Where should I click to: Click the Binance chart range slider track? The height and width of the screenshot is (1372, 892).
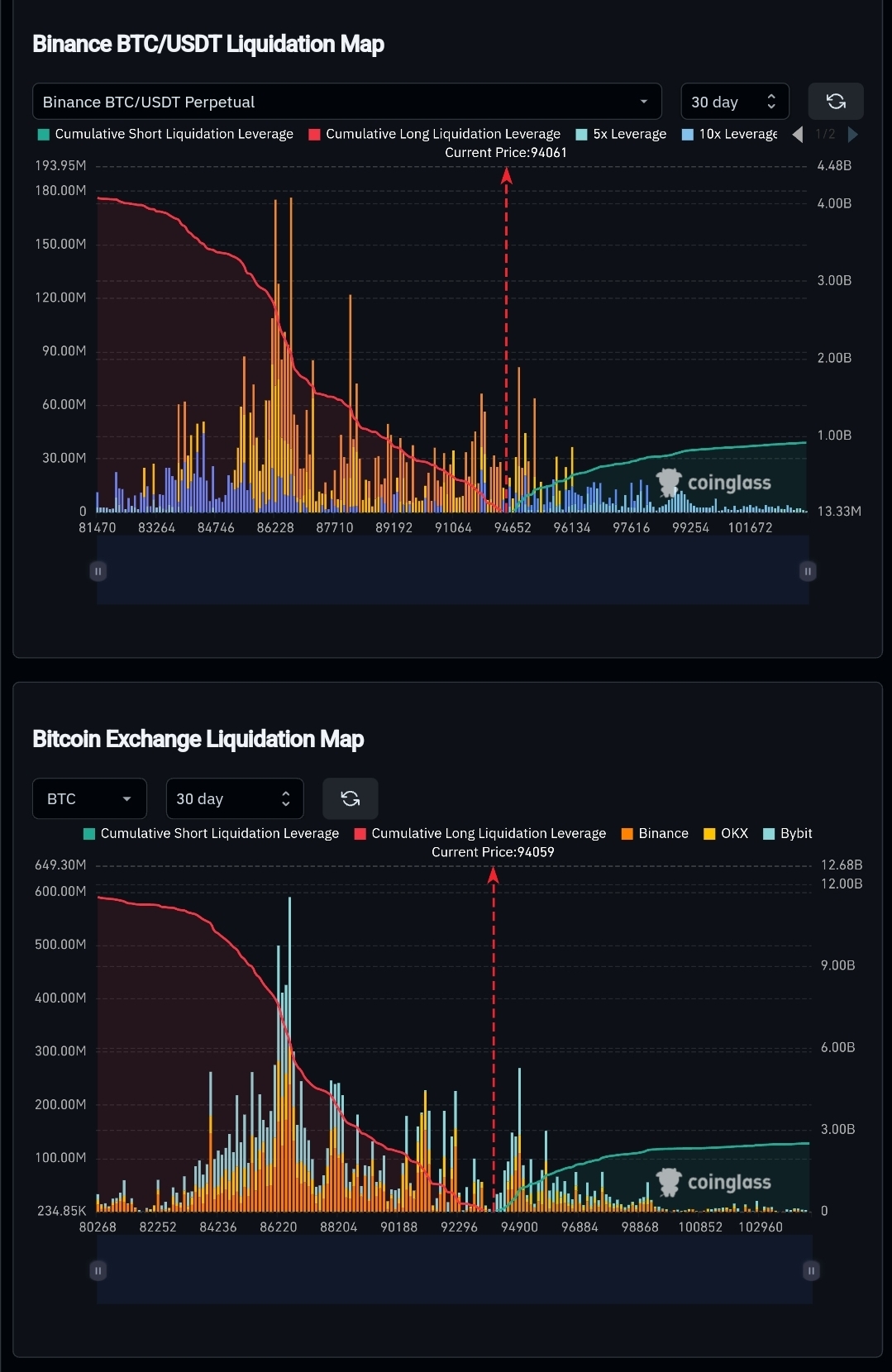[x=453, y=570]
